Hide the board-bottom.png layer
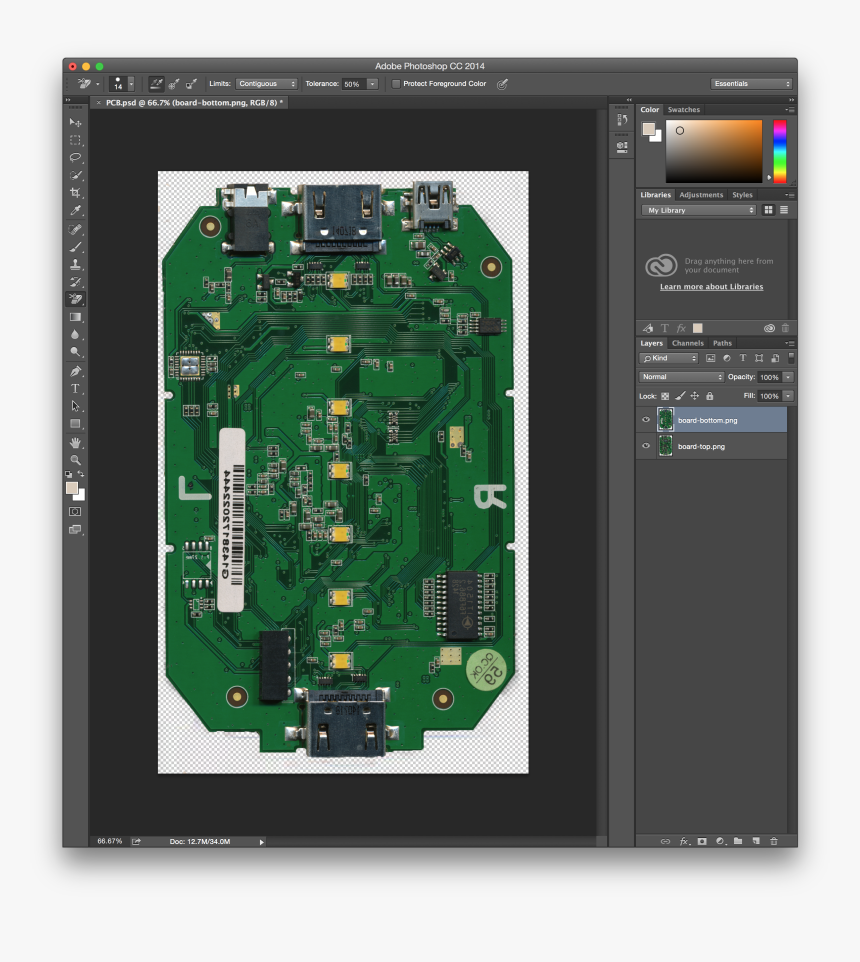This screenshot has width=860, height=962. [645, 419]
